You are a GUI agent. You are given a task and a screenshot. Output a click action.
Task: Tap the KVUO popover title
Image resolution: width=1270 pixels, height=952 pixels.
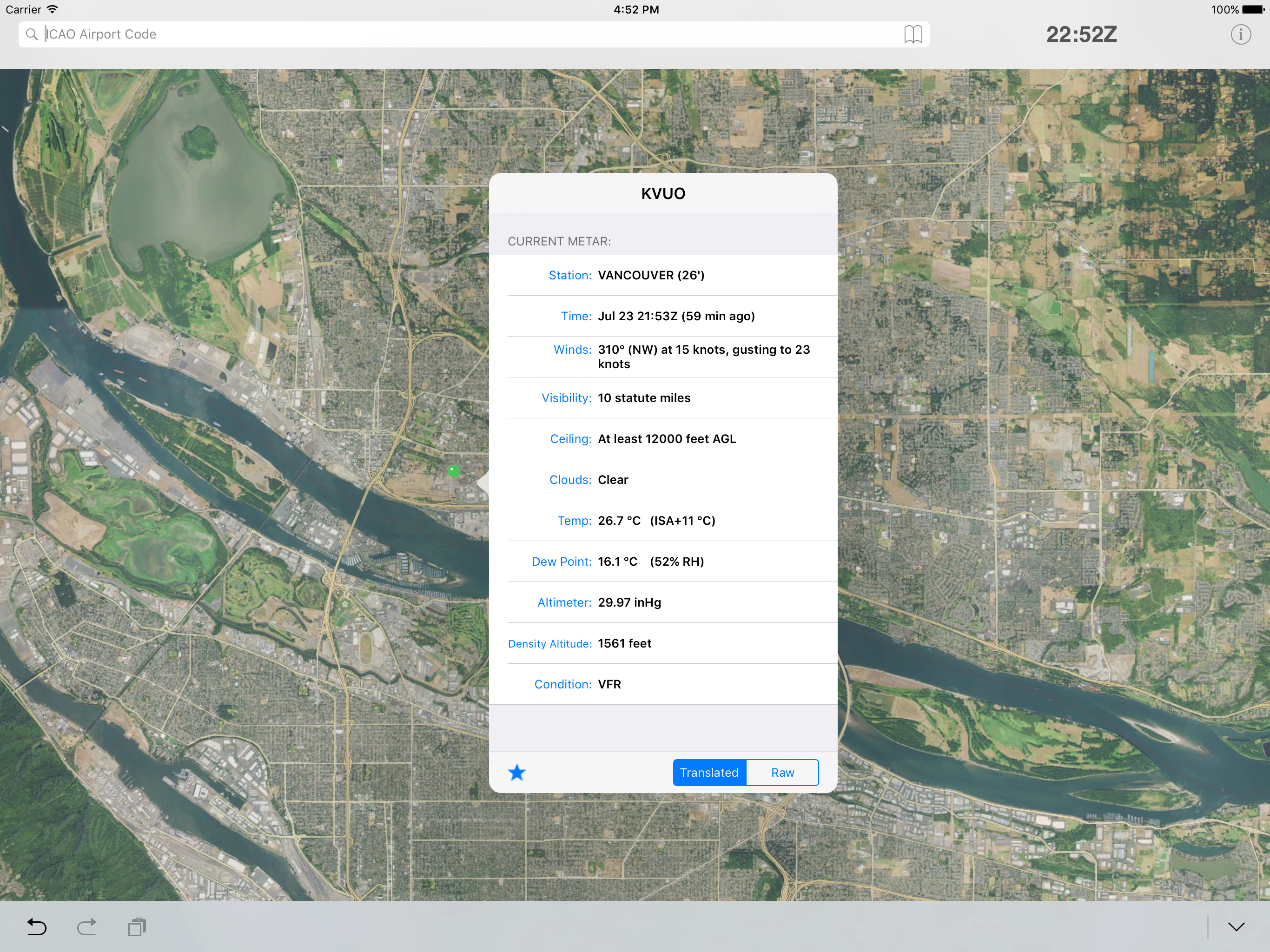click(x=663, y=193)
